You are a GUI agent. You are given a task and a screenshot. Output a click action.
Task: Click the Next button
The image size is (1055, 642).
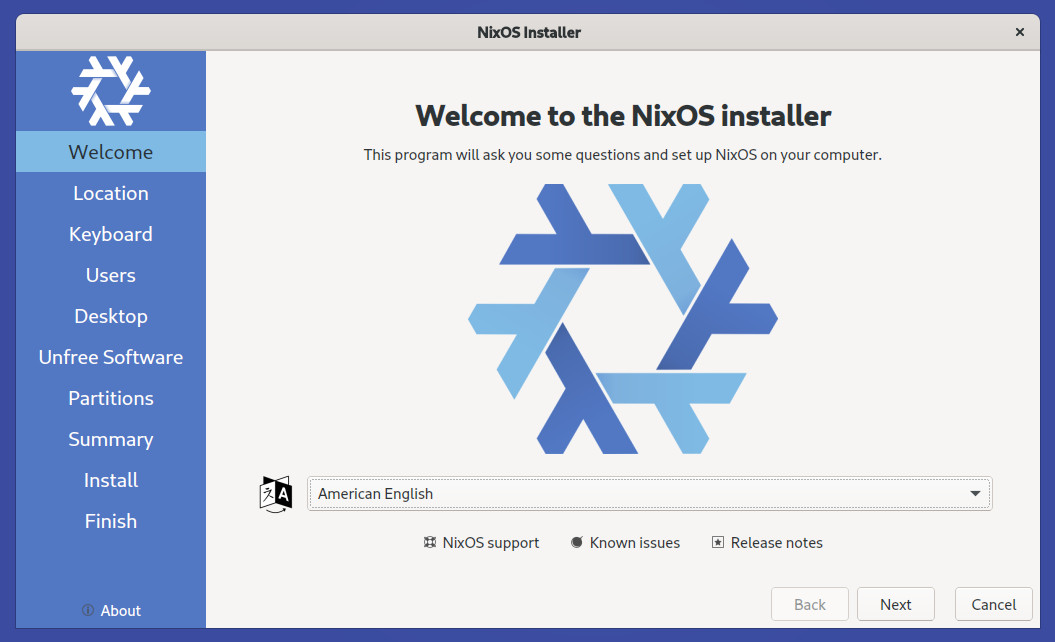(x=896, y=604)
